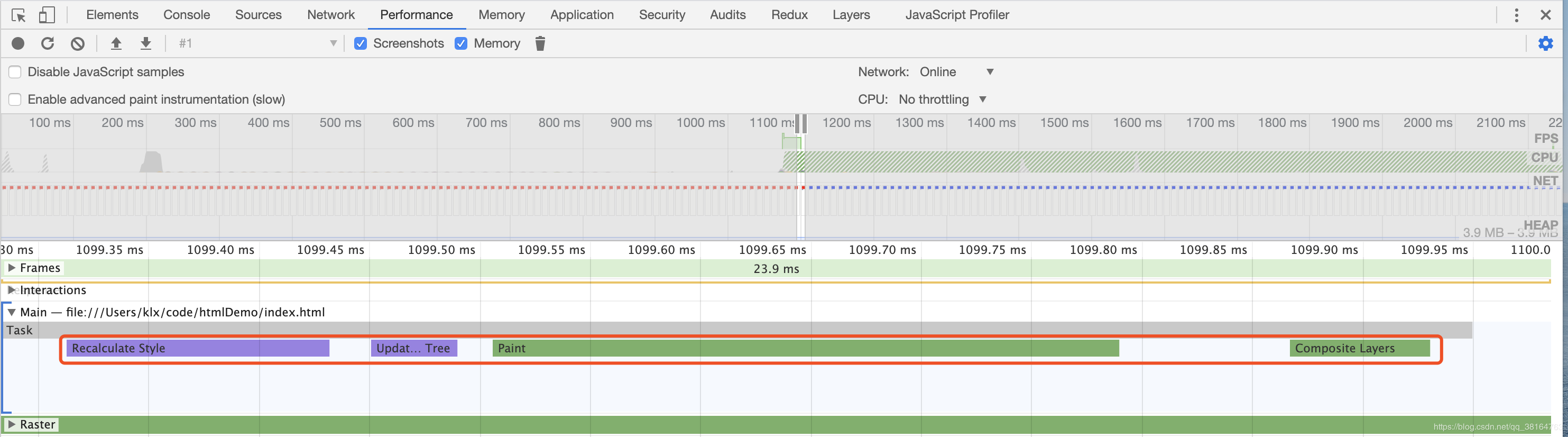Click the save profile download icon
1568x437 pixels.
click(145, 43)
